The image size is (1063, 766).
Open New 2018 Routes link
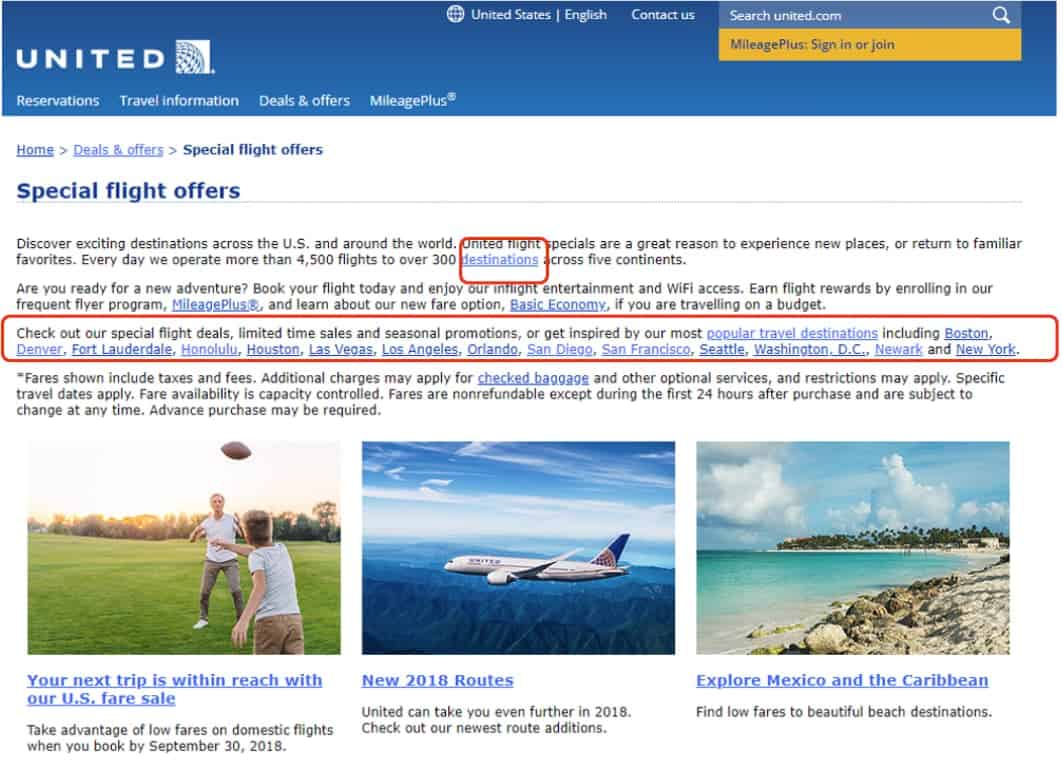437,681
